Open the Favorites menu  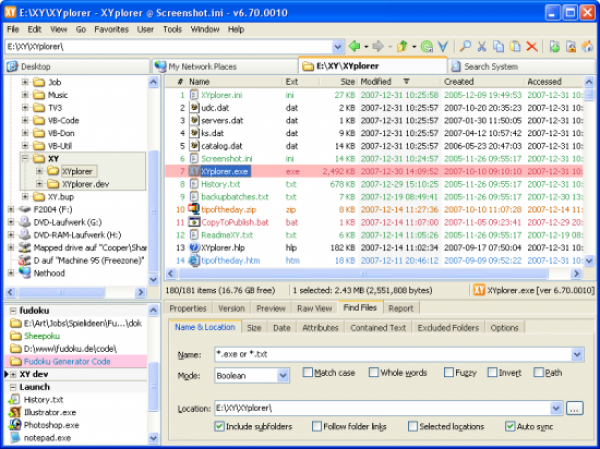tap(110, 29)
